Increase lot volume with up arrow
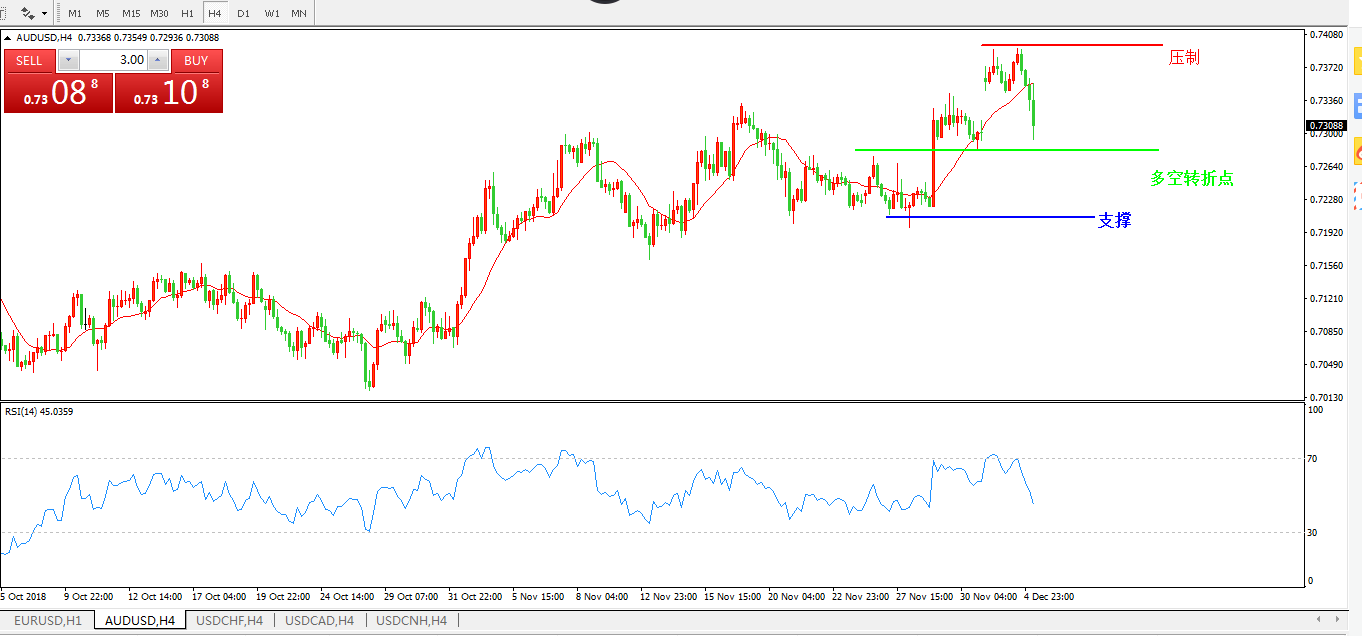Screen dimensions: 1362x636 point(157,60)
